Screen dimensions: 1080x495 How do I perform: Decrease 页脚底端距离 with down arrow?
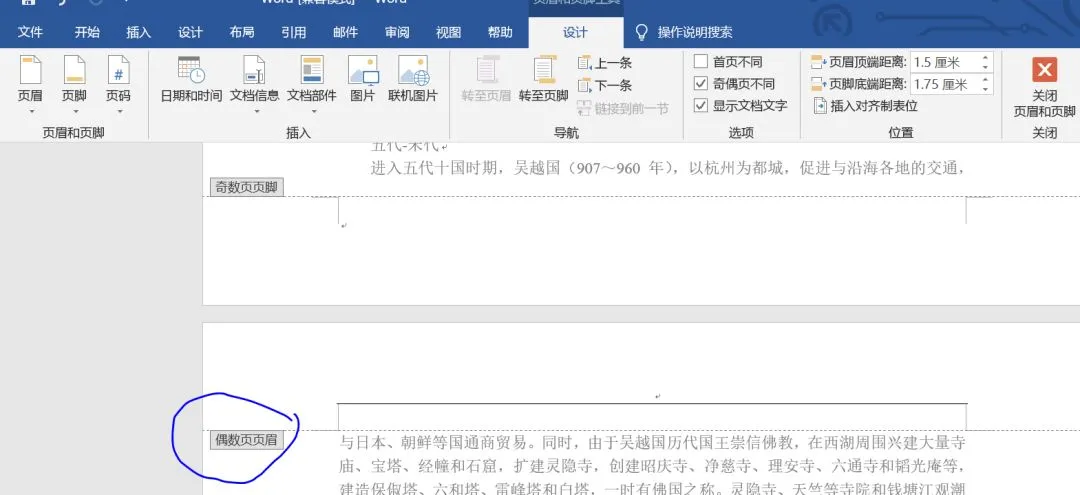tap(986, 89)
